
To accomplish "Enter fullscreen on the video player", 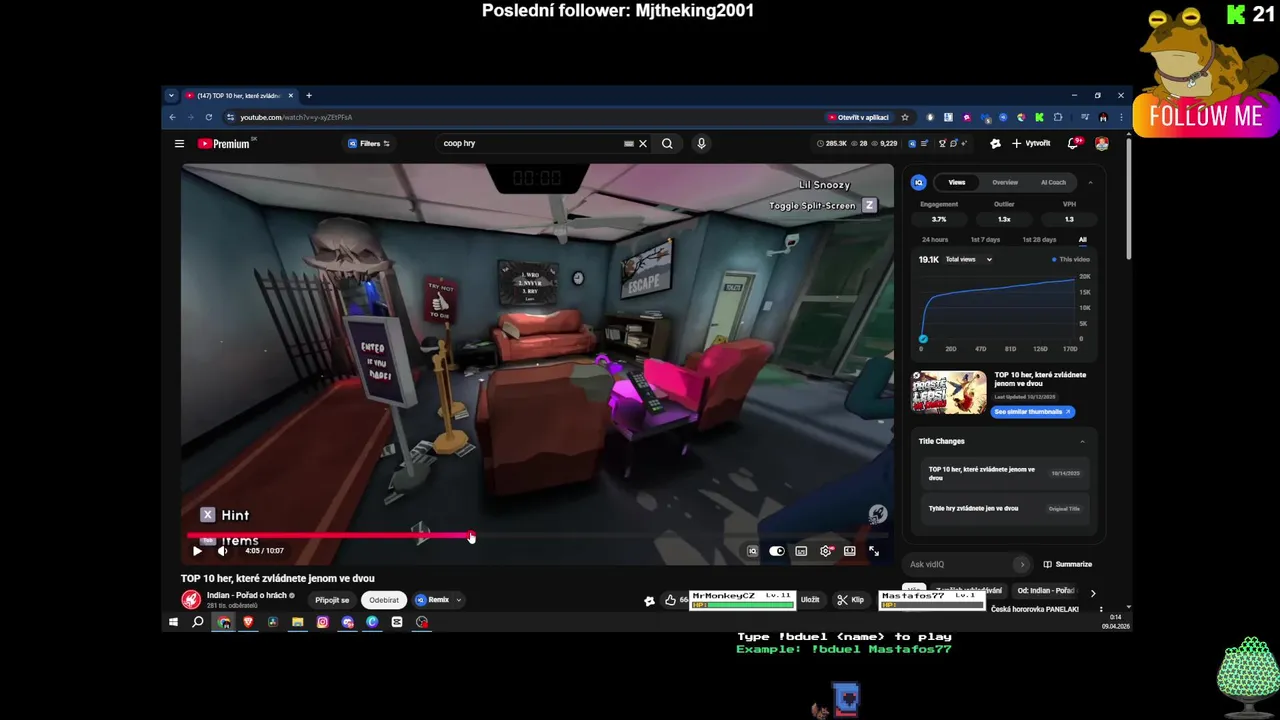I will (874, 551).
